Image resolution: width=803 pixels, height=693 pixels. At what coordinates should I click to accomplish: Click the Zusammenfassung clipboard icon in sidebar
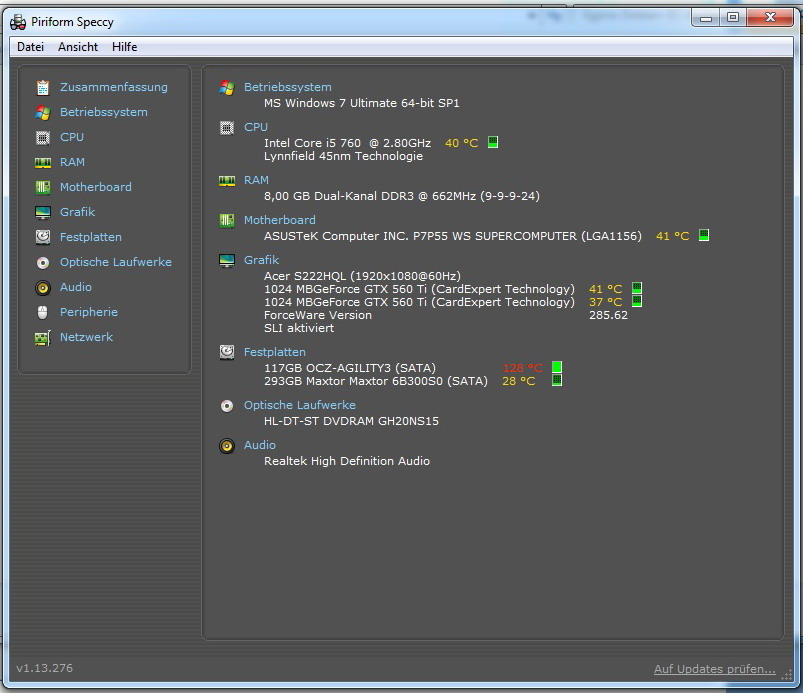click(43, 88)
